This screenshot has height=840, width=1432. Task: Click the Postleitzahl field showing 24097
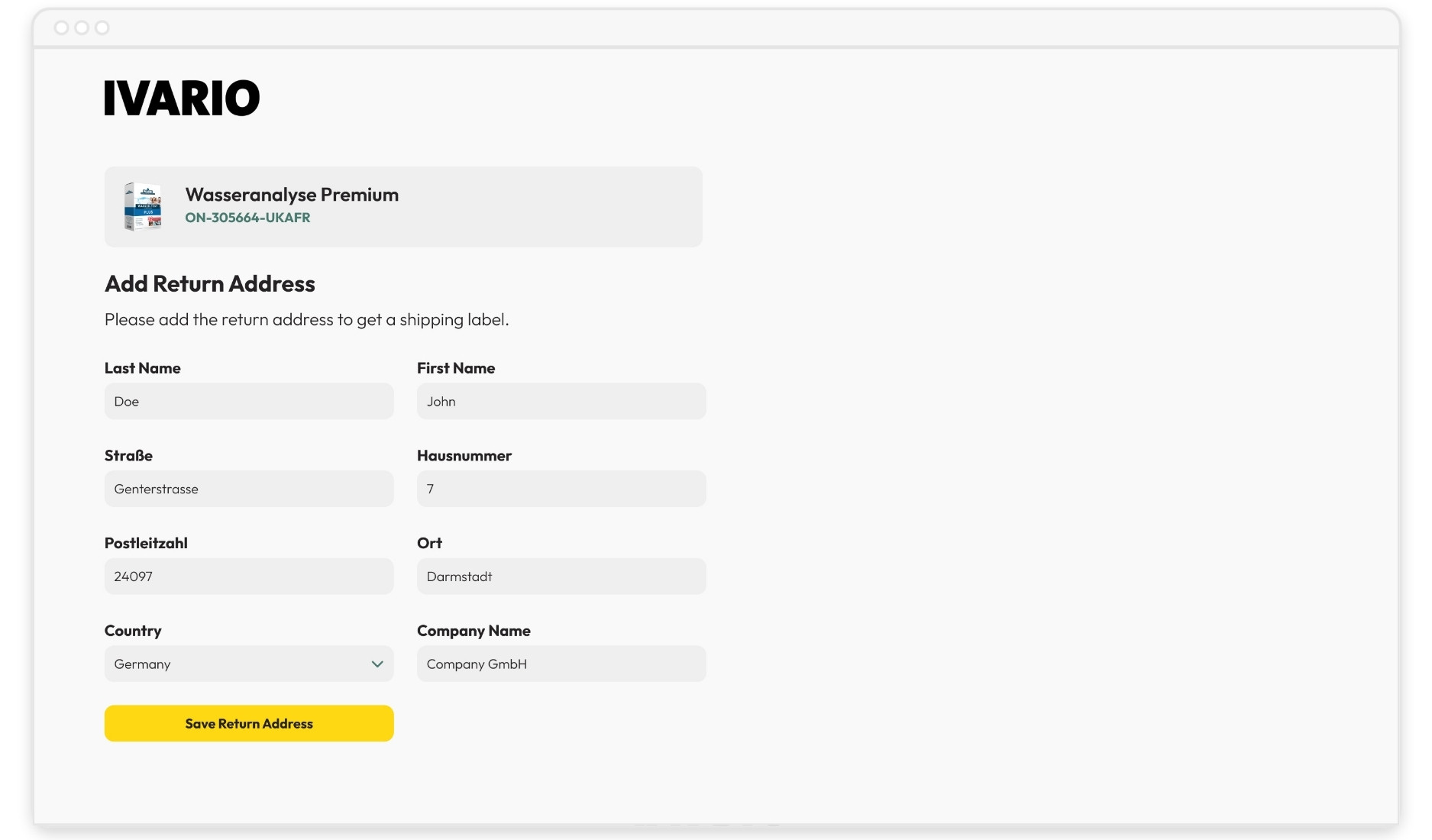[x=249, y=577]
